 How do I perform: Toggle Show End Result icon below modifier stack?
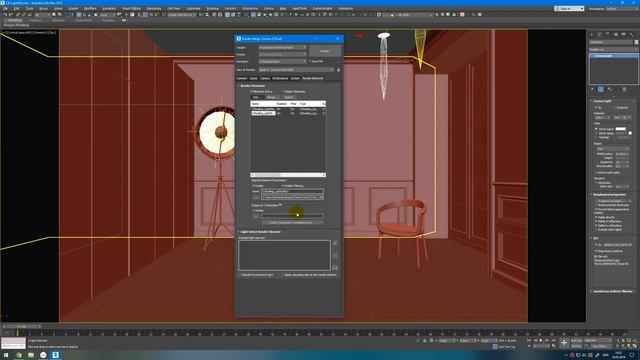(x=601, y=89)
